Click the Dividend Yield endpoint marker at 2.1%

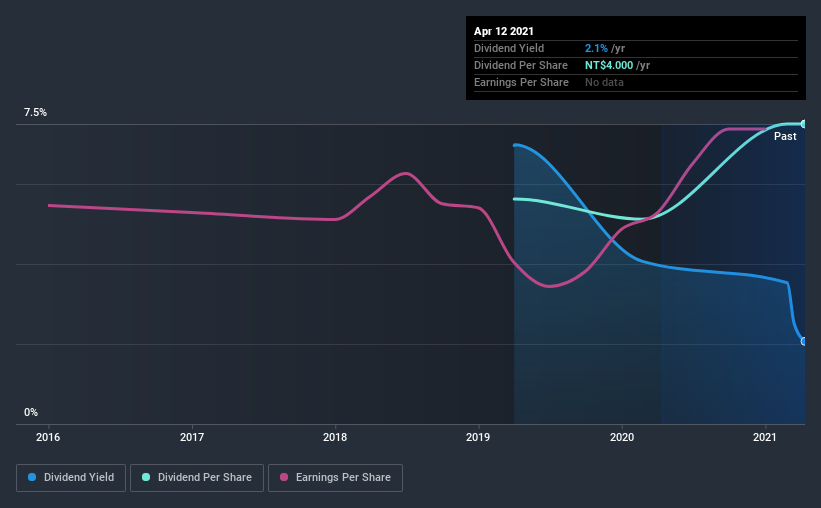click(803, 341)
